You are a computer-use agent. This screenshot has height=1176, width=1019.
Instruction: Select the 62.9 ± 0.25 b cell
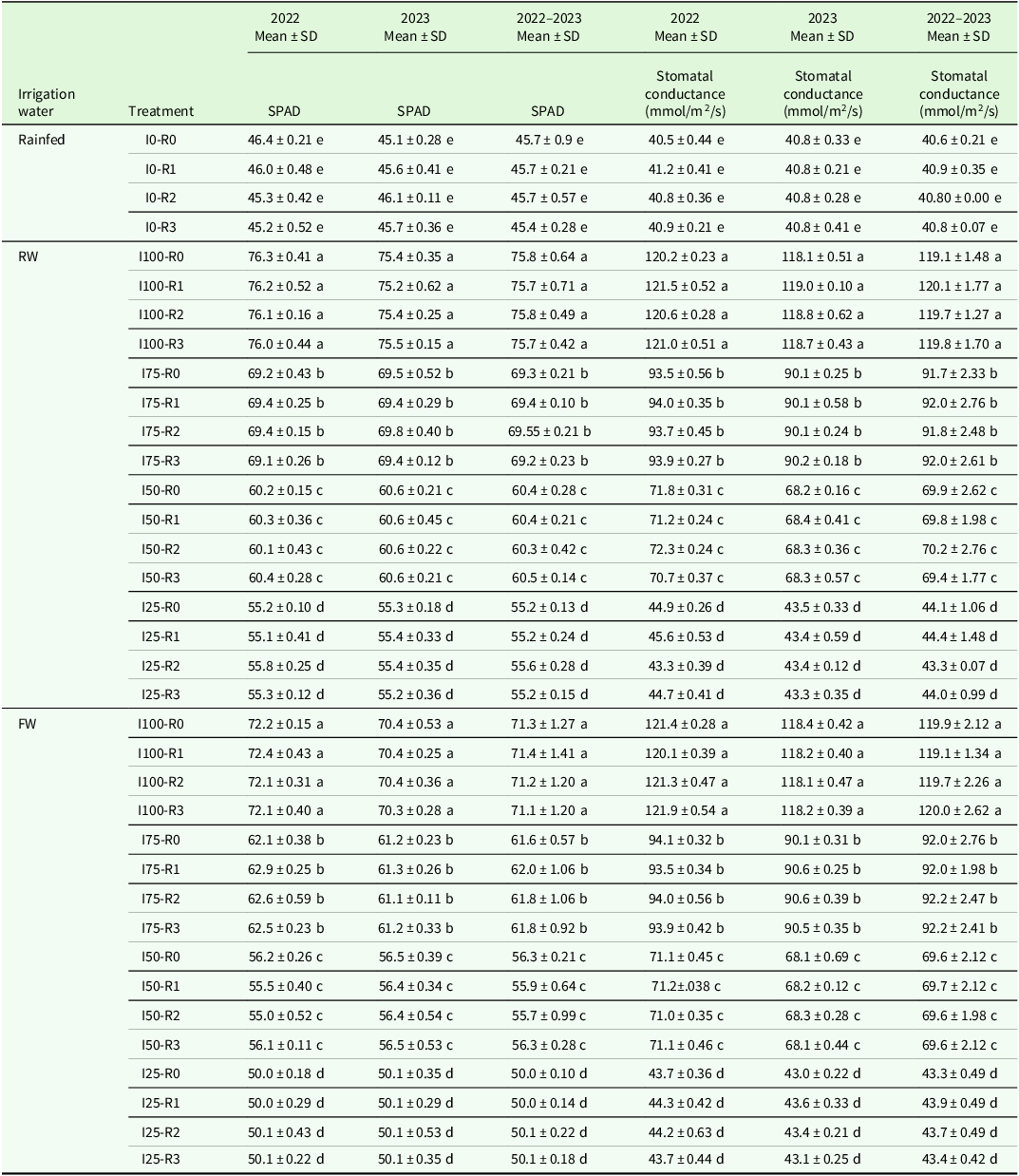click(x=285, y=869)
